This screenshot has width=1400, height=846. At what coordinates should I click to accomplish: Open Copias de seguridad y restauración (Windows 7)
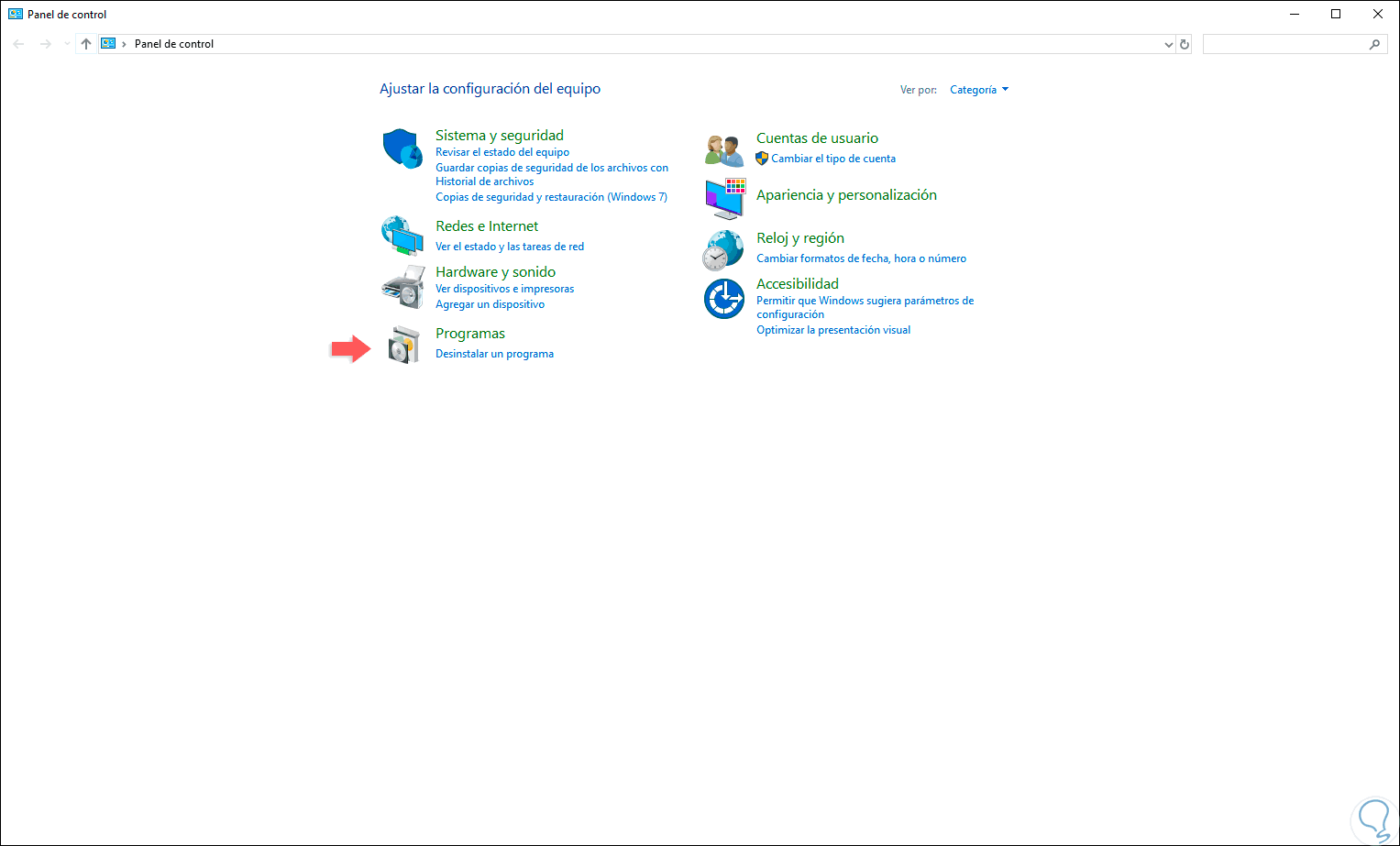tap(551, 197)
